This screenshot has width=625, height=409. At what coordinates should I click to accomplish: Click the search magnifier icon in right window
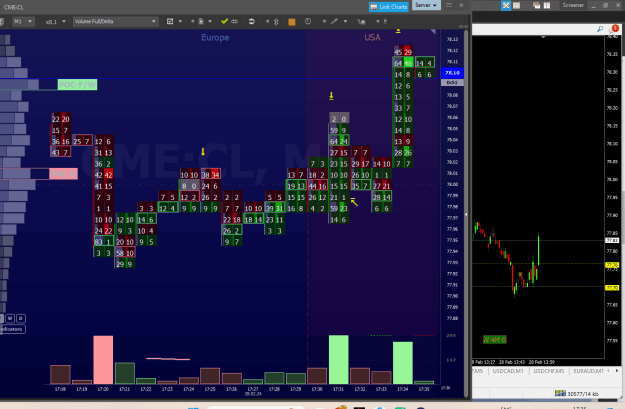pyautogui.click(x=600, y=29)
